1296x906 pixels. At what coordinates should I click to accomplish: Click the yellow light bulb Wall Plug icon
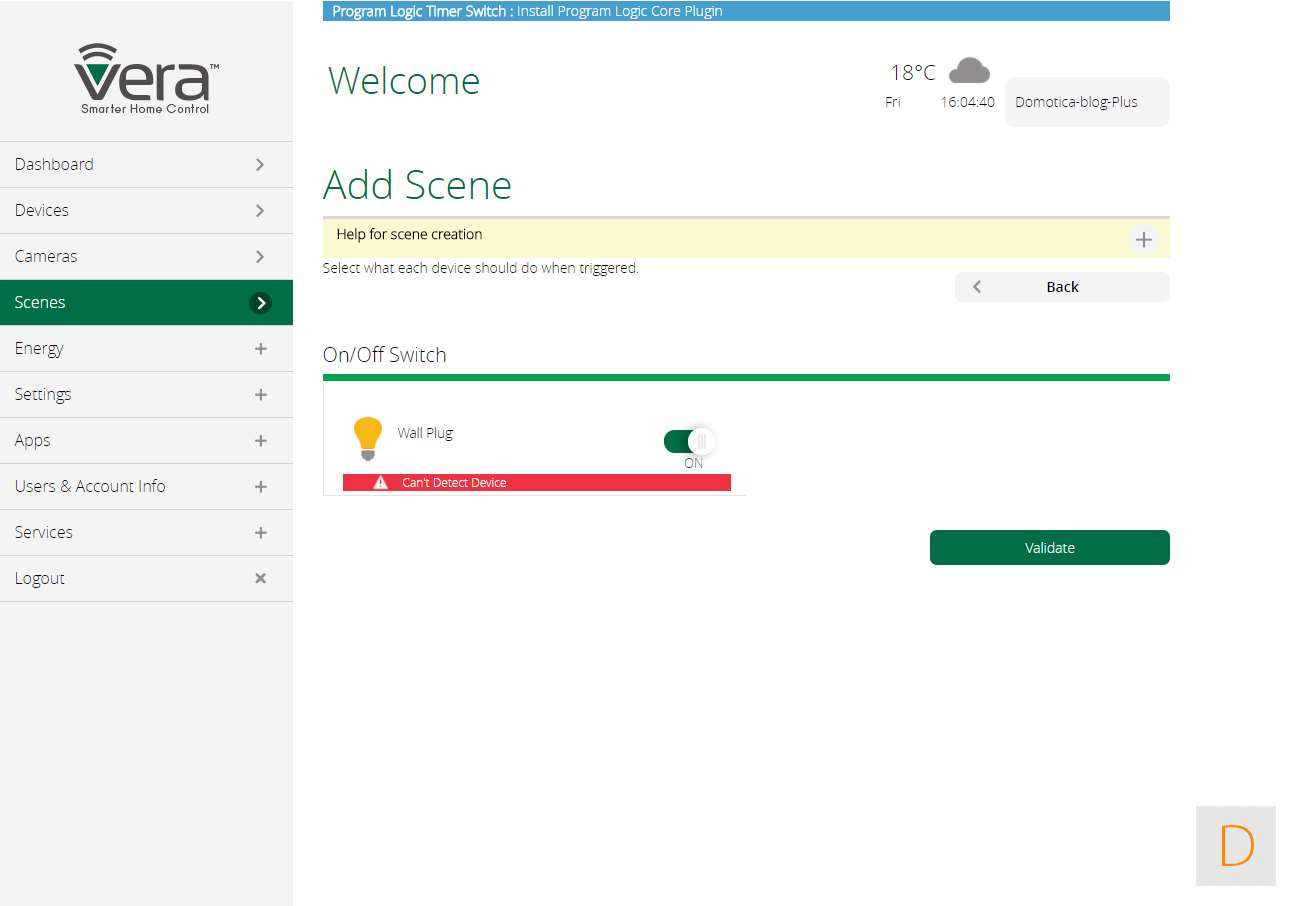pyautogui.click(x=368, y=438)
